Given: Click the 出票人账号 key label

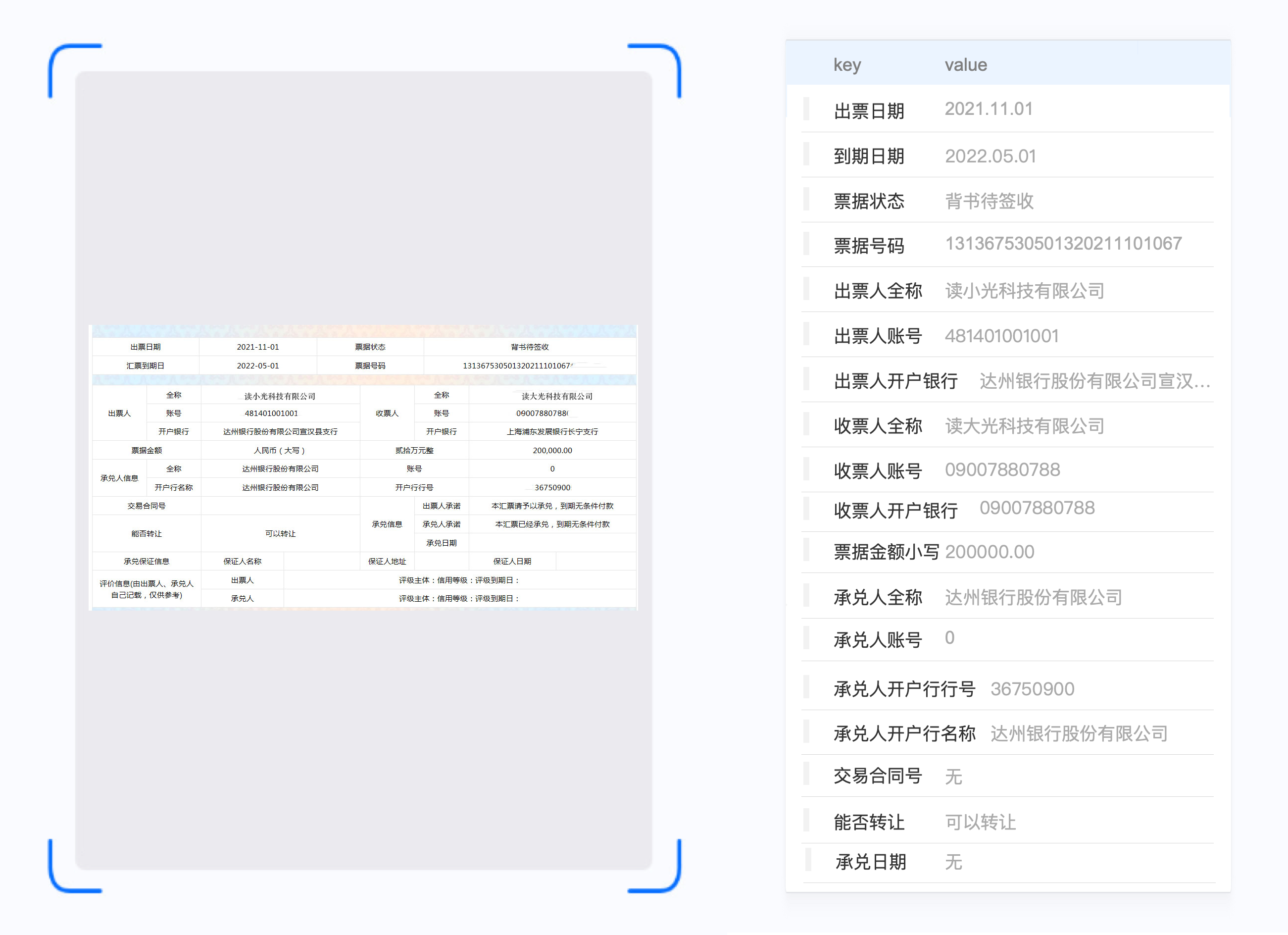Looking at the screenshot, I should (x=878, y=336).
